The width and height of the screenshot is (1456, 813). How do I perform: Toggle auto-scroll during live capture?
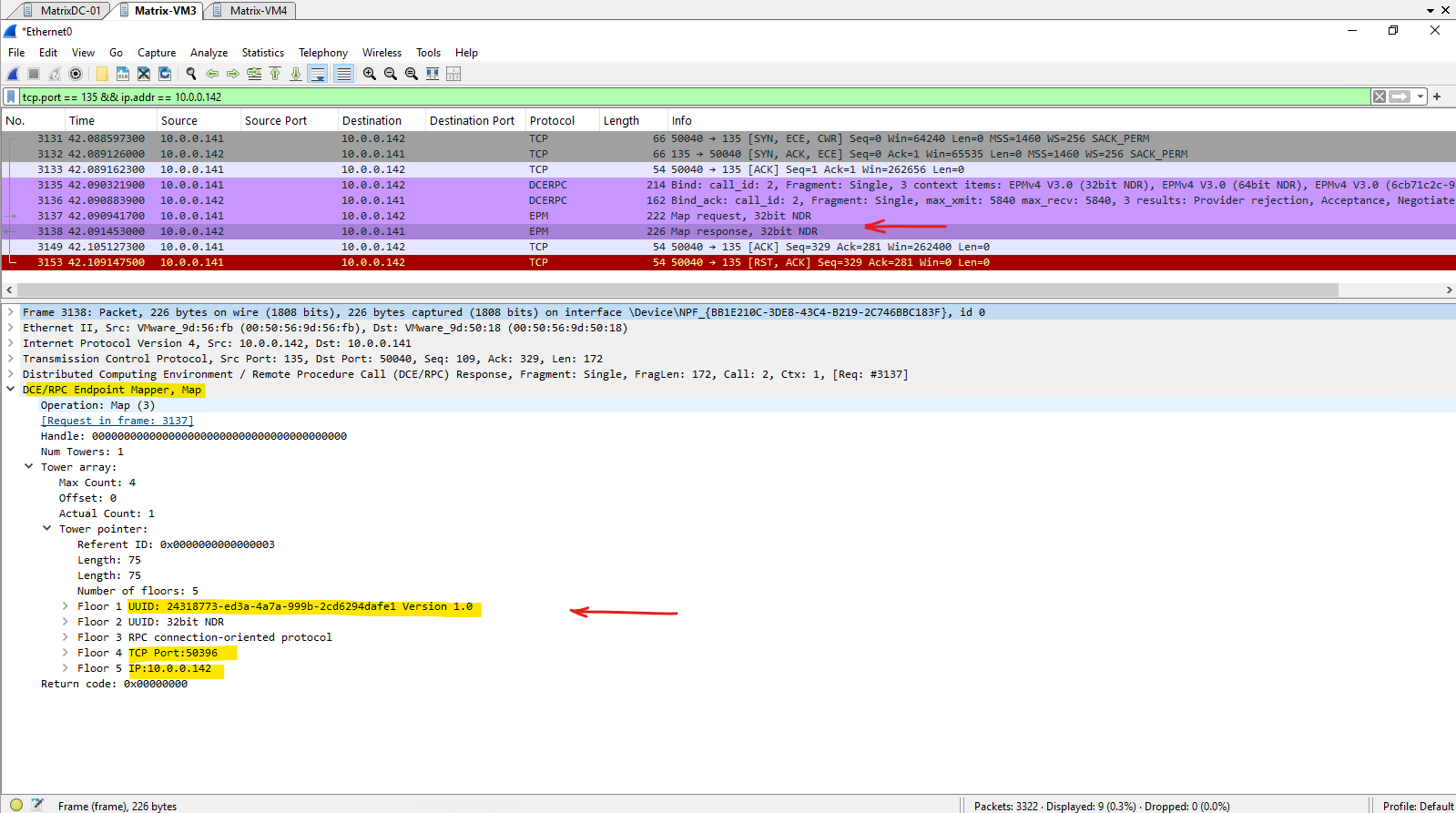point(317,74)
